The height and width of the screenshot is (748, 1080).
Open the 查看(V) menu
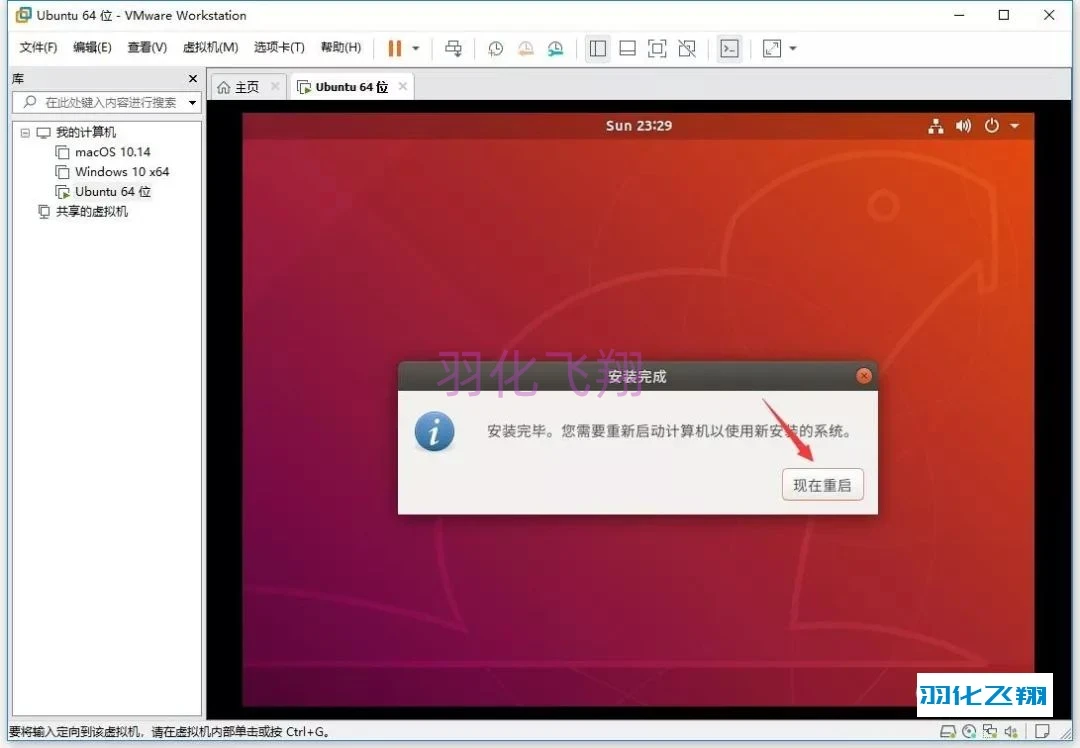[147, 47]
